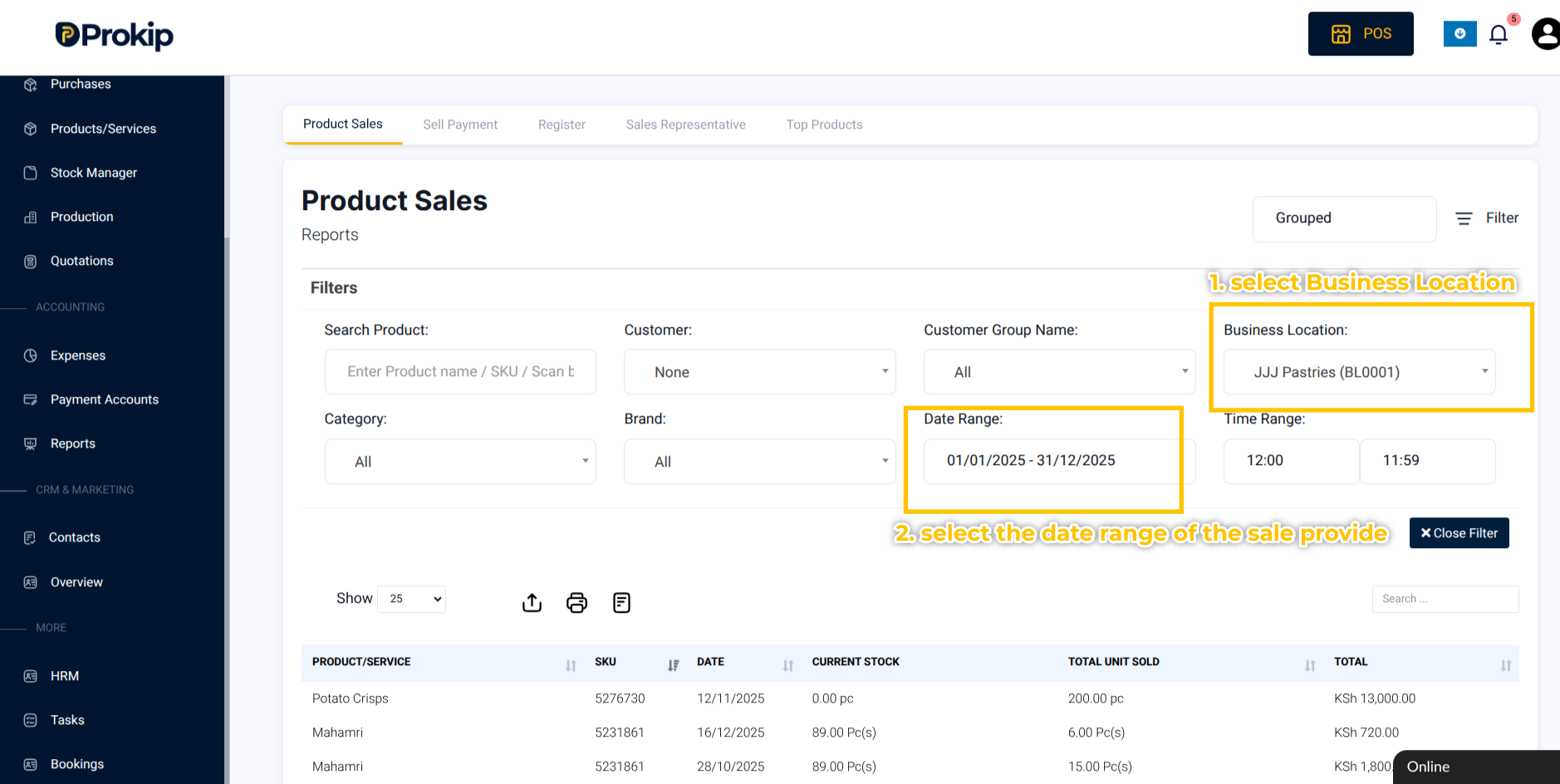Click the Quotations sidebar icon

(31, 261)
